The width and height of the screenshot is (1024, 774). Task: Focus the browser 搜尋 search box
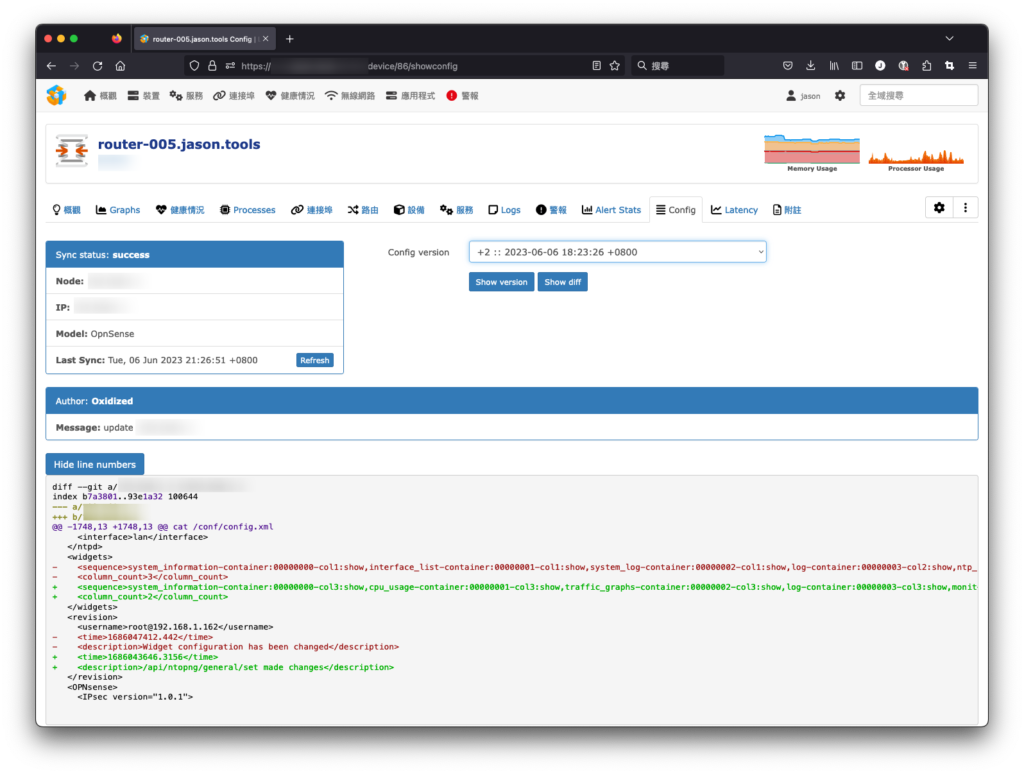point(677,65)
